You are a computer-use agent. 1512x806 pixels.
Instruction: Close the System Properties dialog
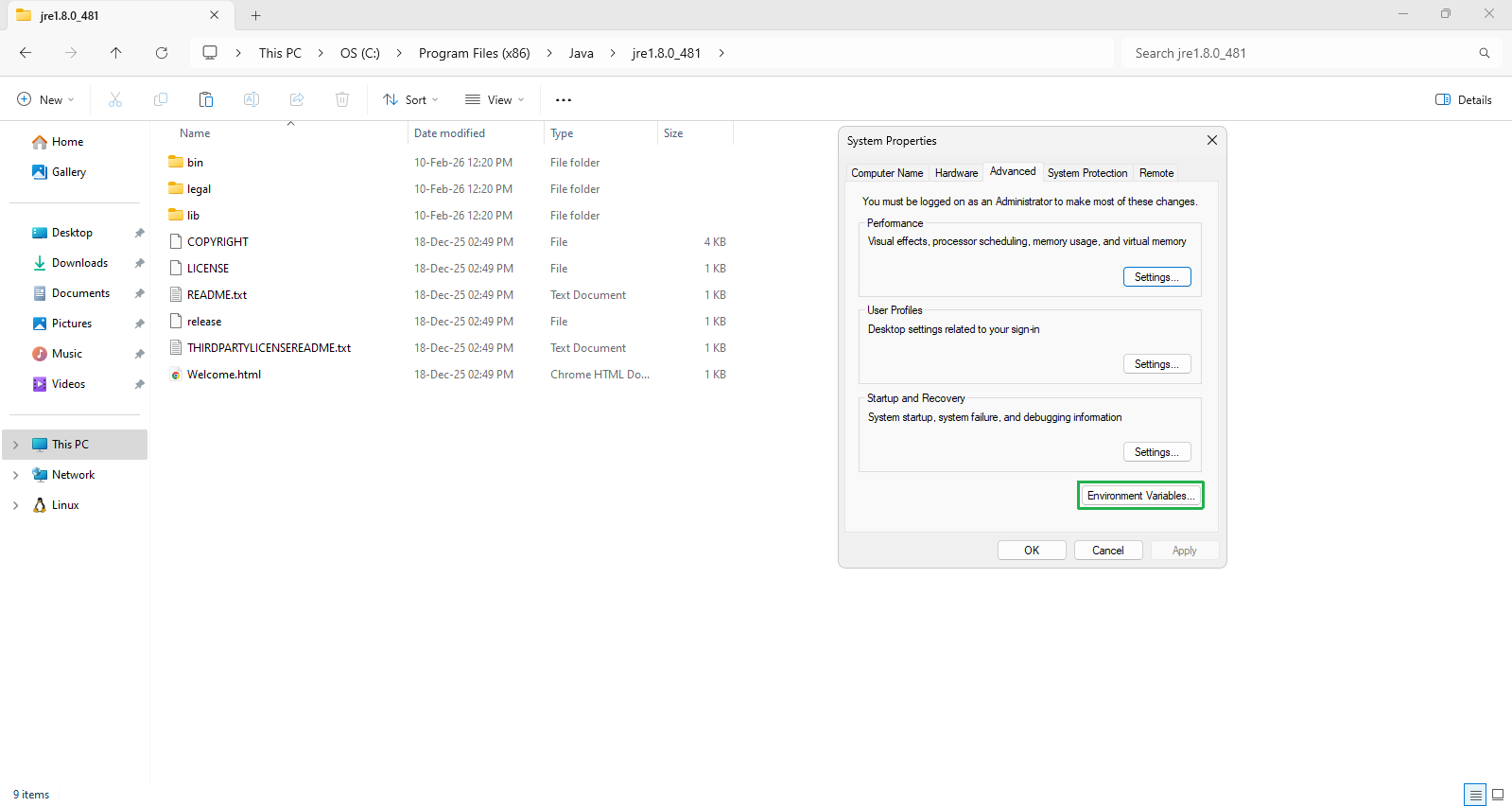pyautogui.click(x=1212, y=140)
